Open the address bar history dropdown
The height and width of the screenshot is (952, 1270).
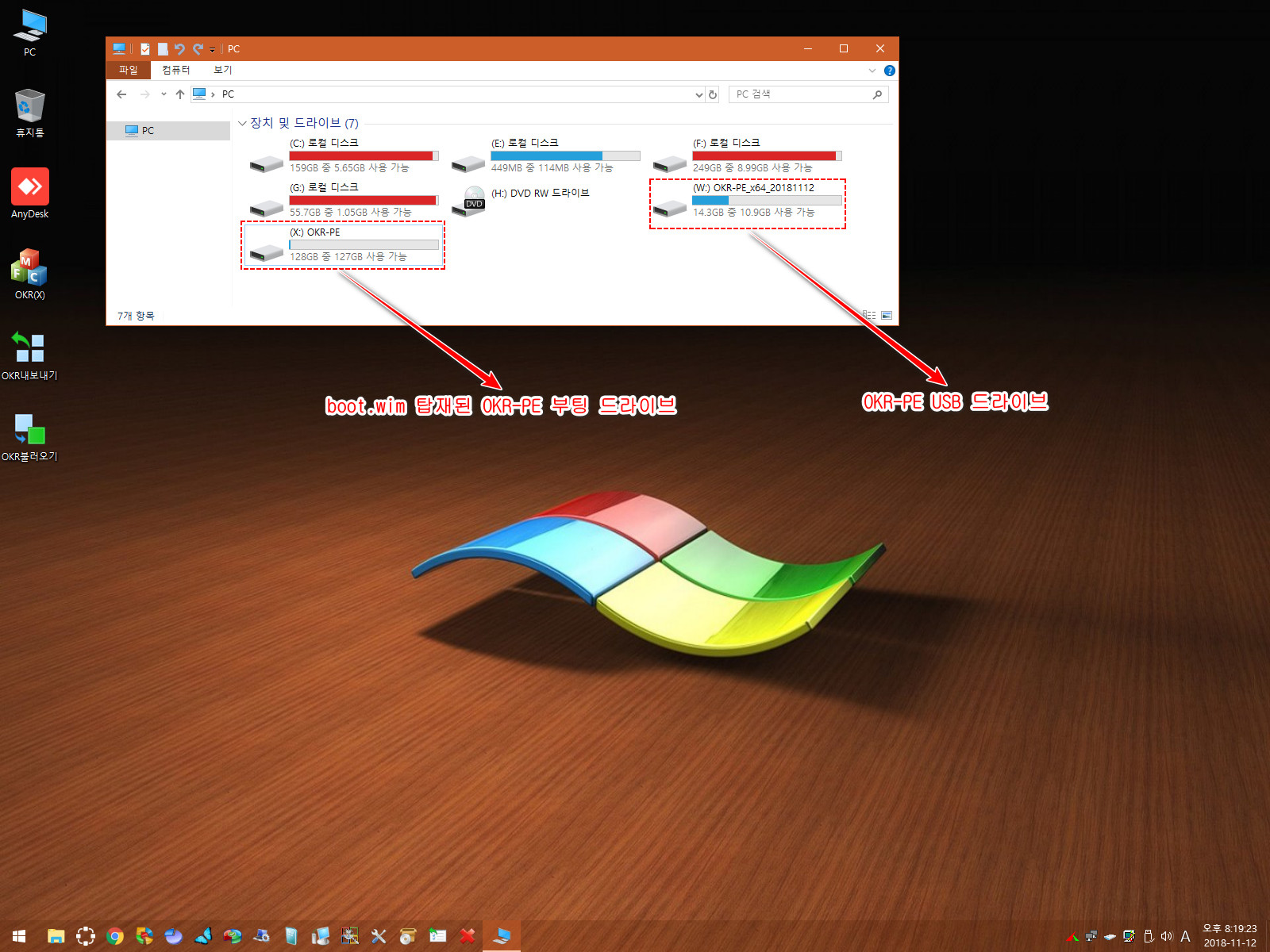(699, 94)
